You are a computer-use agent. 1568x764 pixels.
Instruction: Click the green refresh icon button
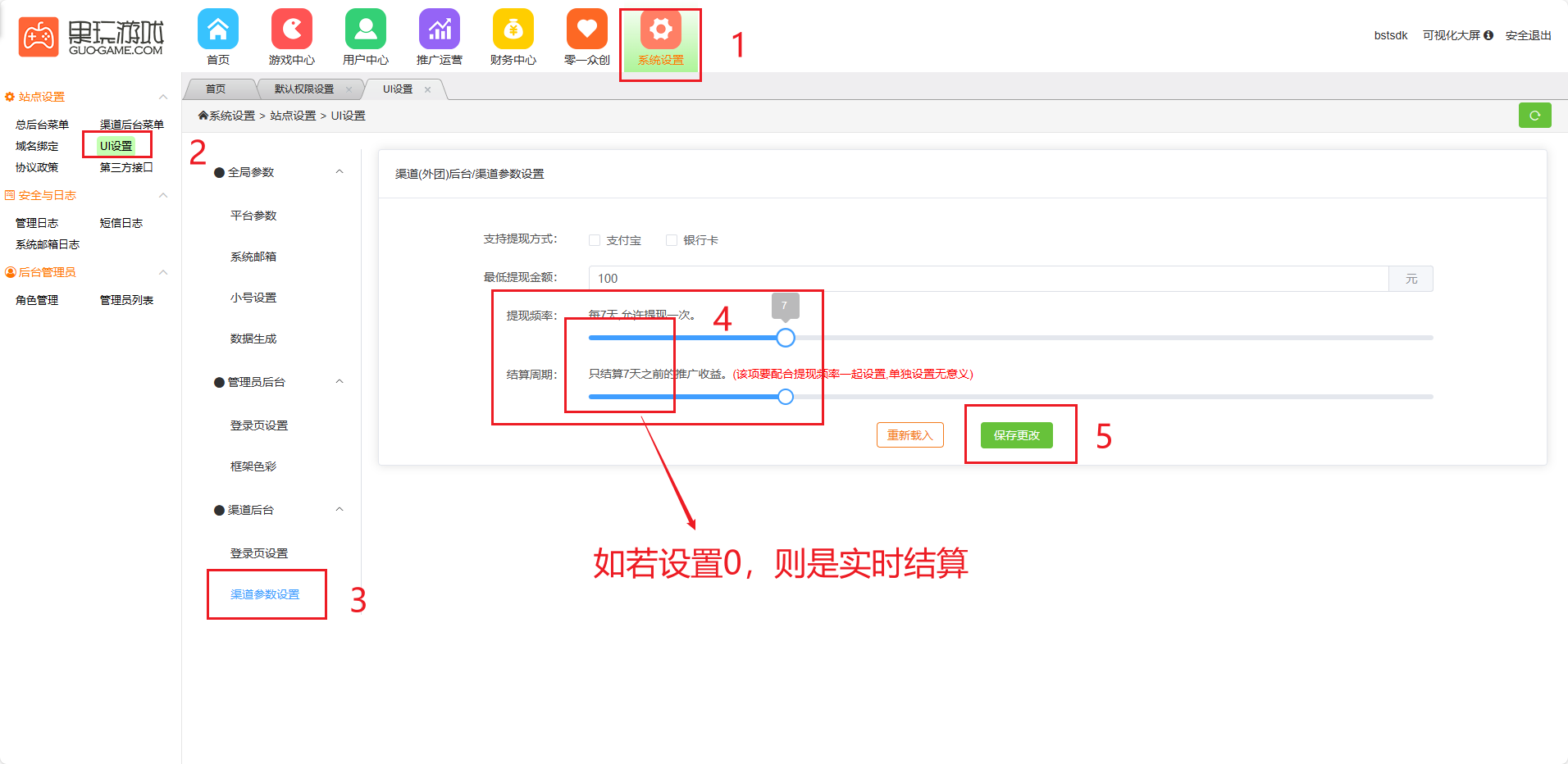click(x=1534, y=116)
